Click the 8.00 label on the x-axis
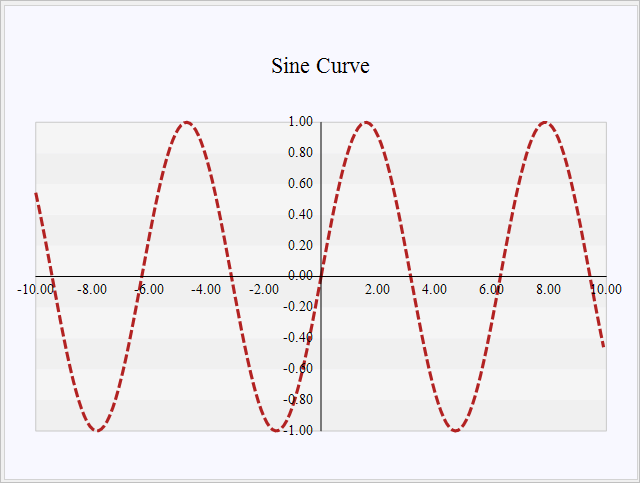Viewport: 640px width, 483px height. (548, 289)
